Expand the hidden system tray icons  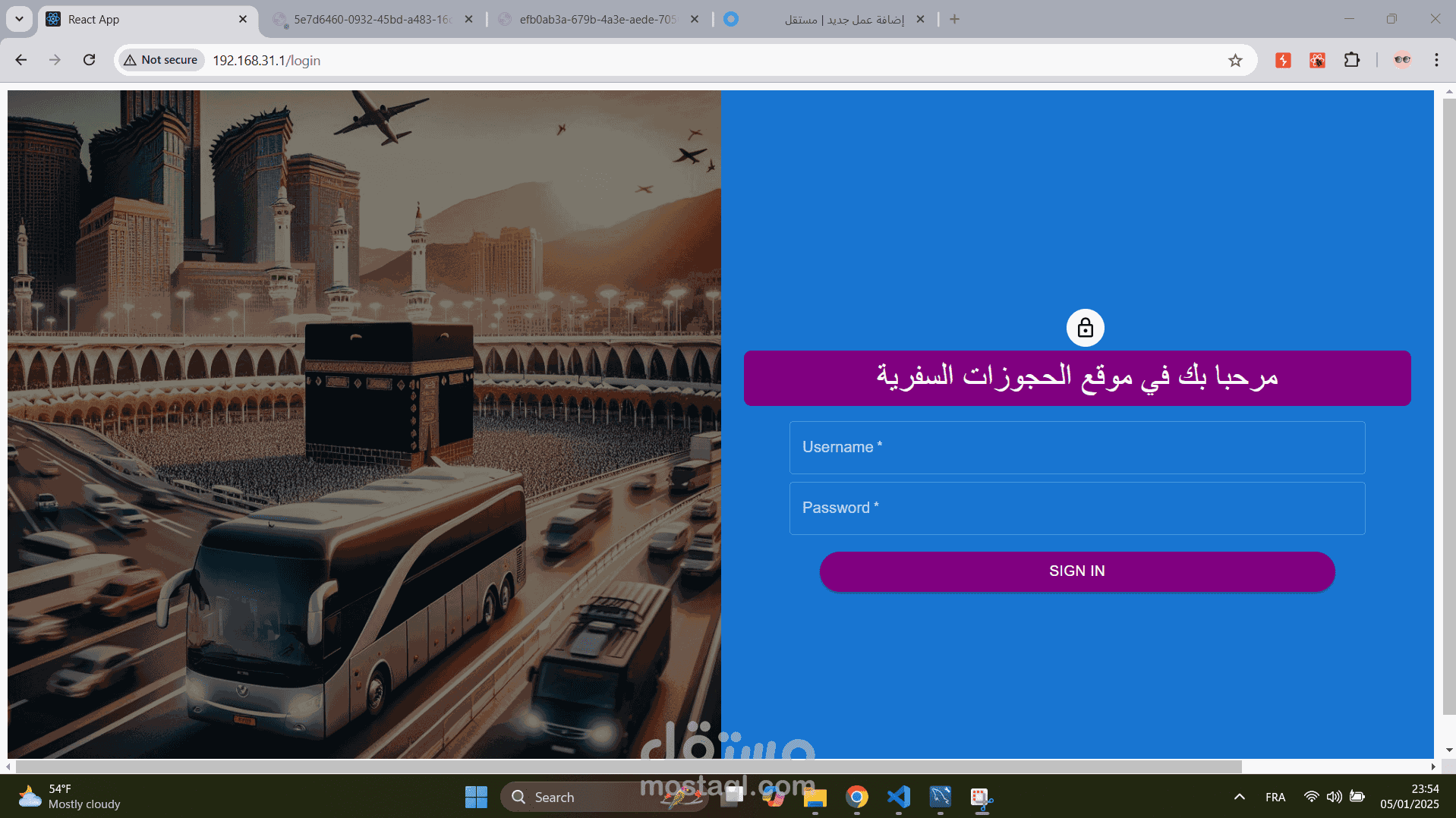click(1239, 797)
